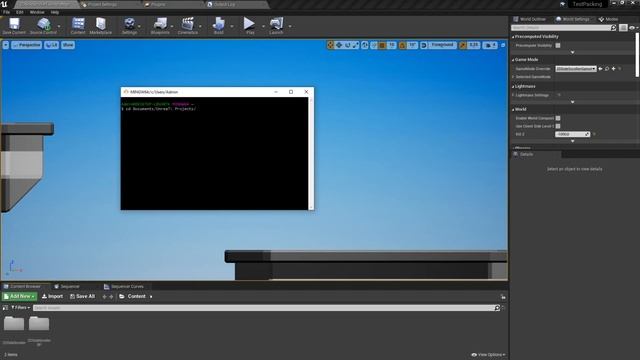Open the File menu
The image size is (640, 360).
pos(6,12)
